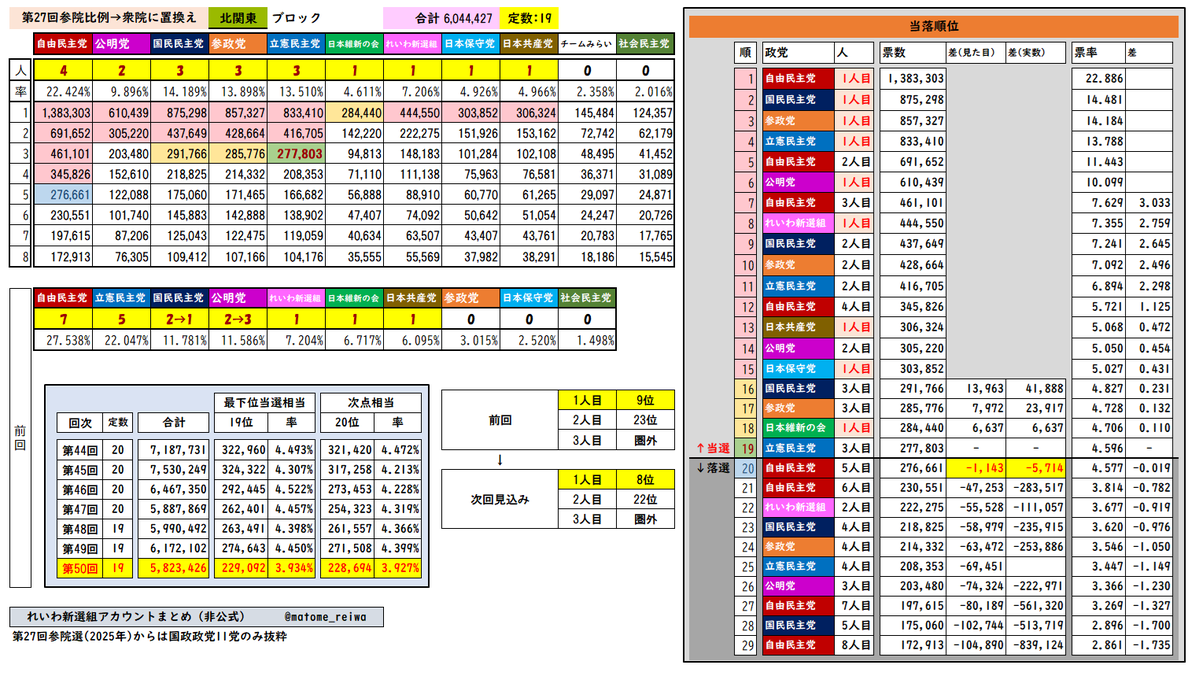Click the 票率 column header
This screenshot has height=676, width=1199.
(1097, 53)
